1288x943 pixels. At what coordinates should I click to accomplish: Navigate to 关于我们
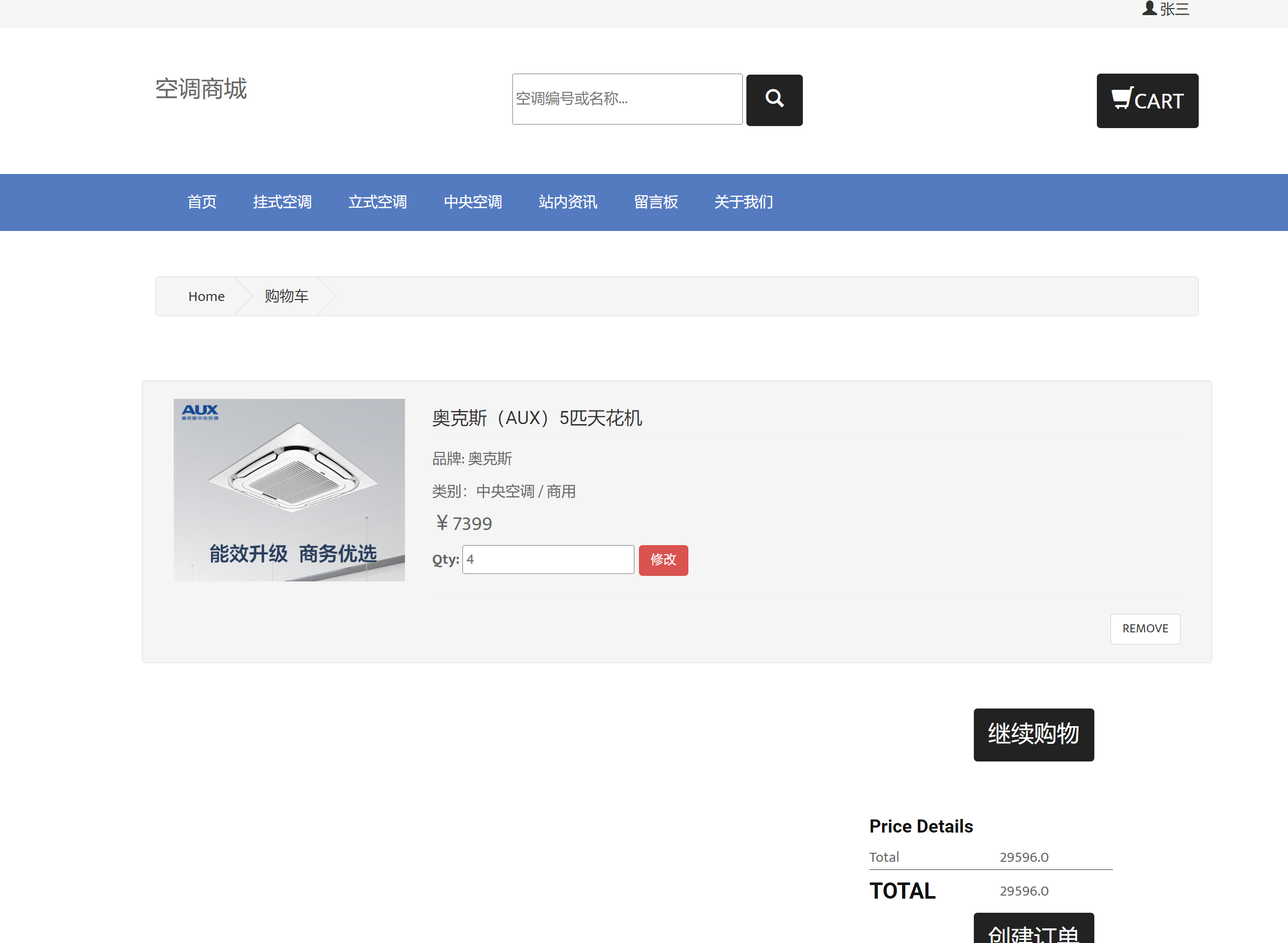[743, 202]
